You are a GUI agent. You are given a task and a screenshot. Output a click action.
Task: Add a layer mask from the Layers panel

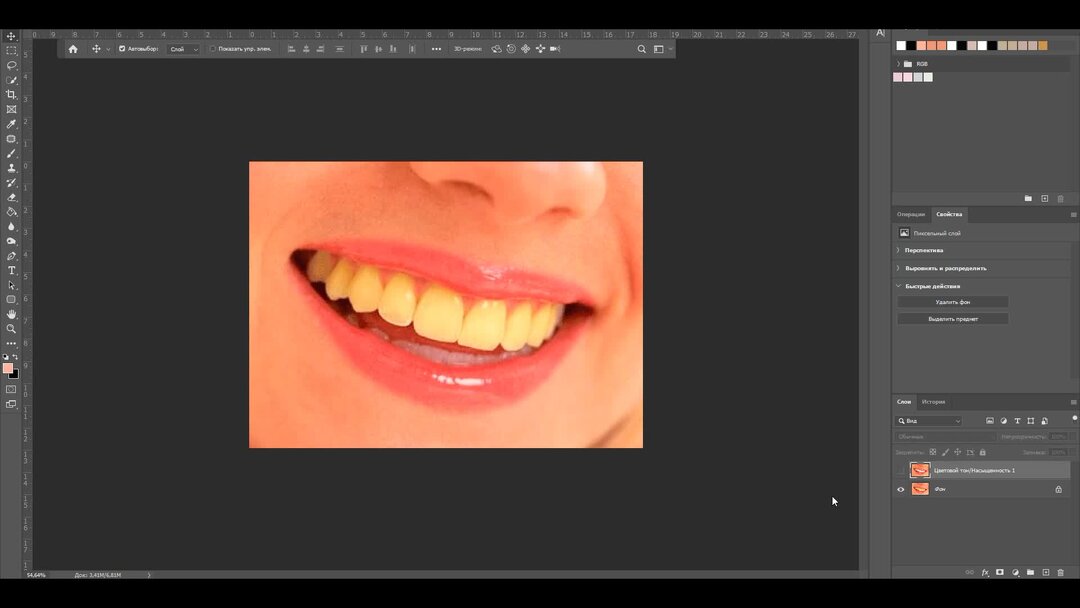tap(1000, 573)
